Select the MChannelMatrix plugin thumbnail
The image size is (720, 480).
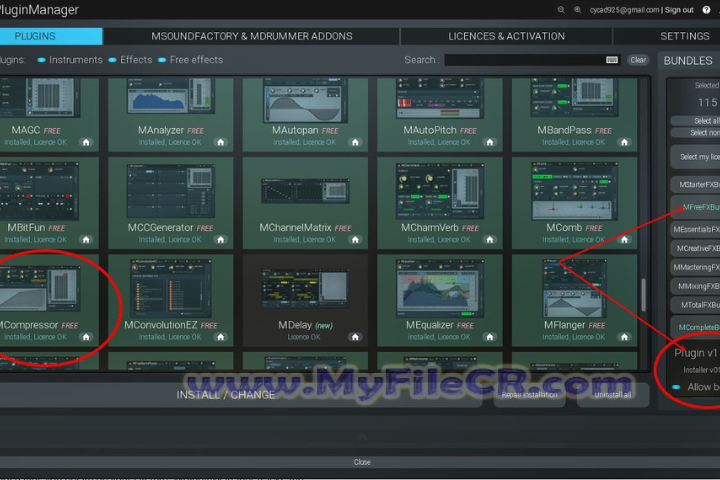pos(305,191)
